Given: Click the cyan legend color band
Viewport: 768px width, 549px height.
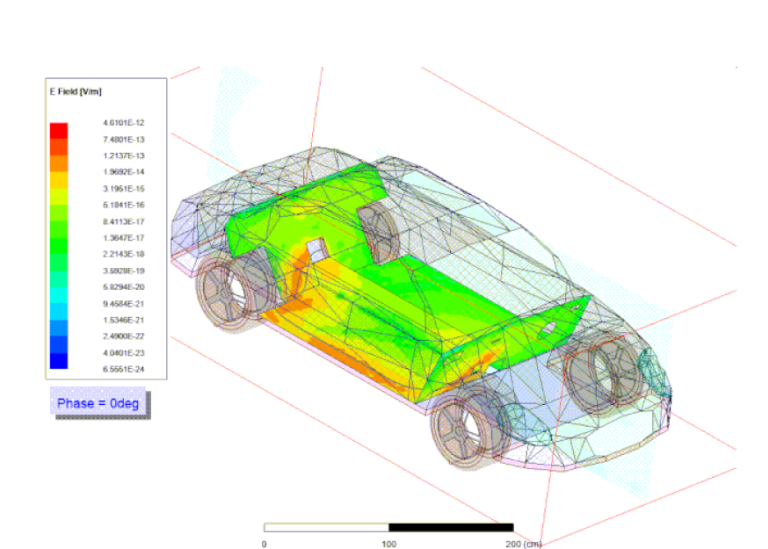Looking at the screenshot, I should tap(60, 295).
